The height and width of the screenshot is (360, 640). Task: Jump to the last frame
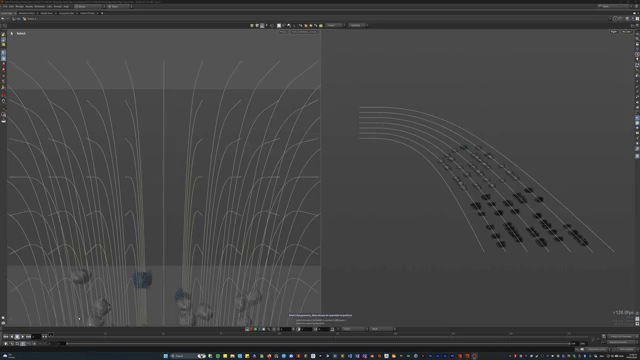(x=28, y=337)
